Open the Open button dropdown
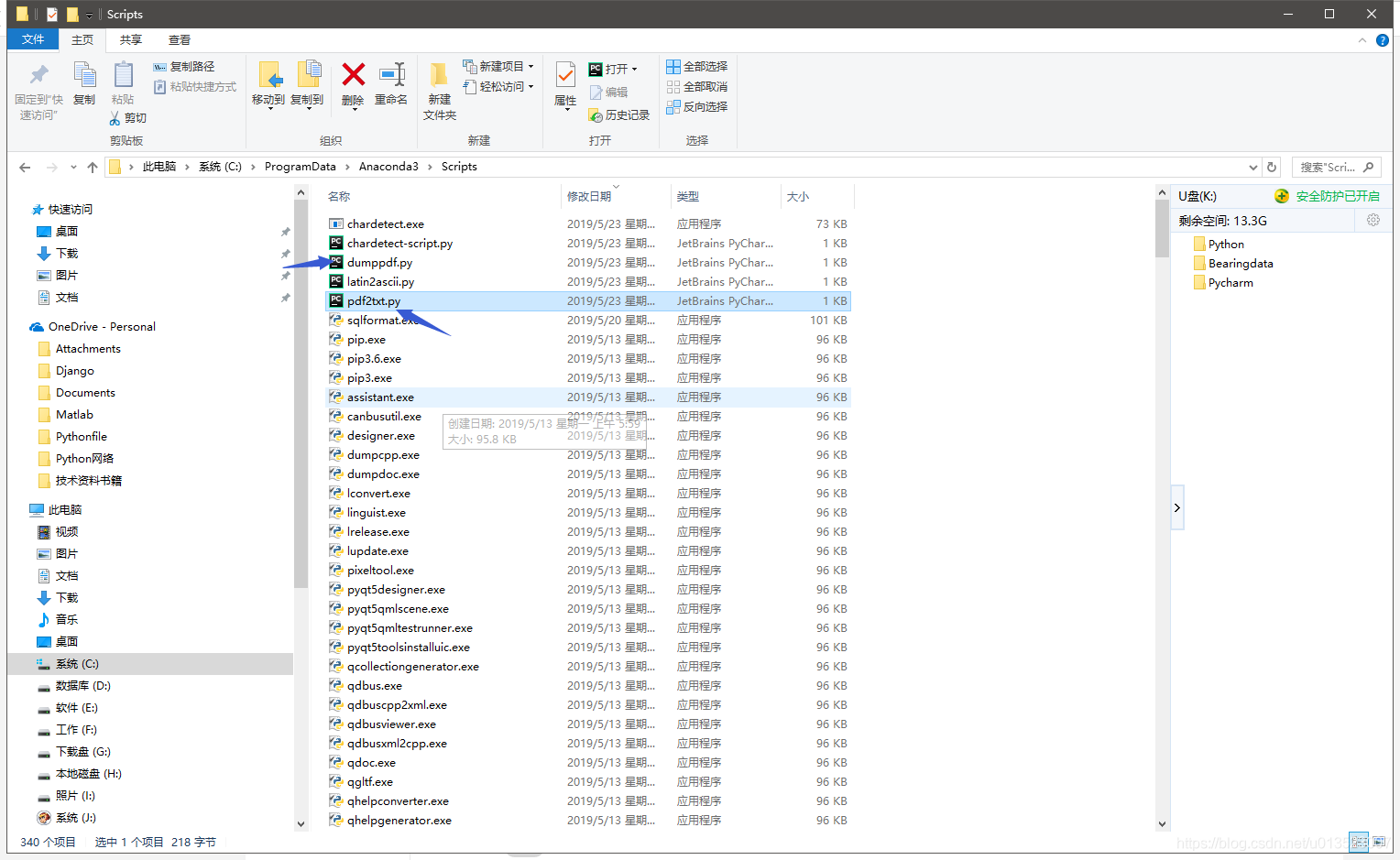This screenshot has height=860, width=1400. [x=634, y=70]
